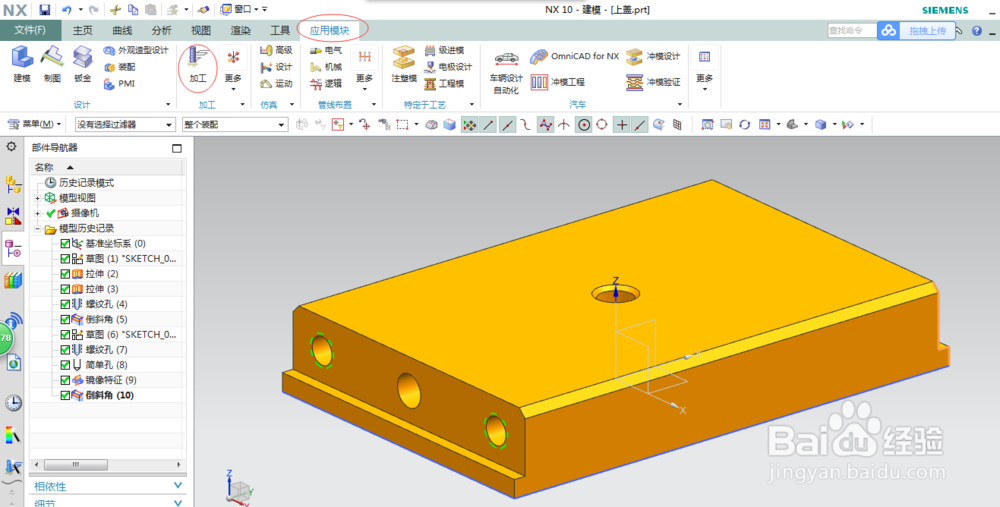Open the 整个装配 scope dropdown
Viewport: 1000px width, 507px height.
coord(235,125)
